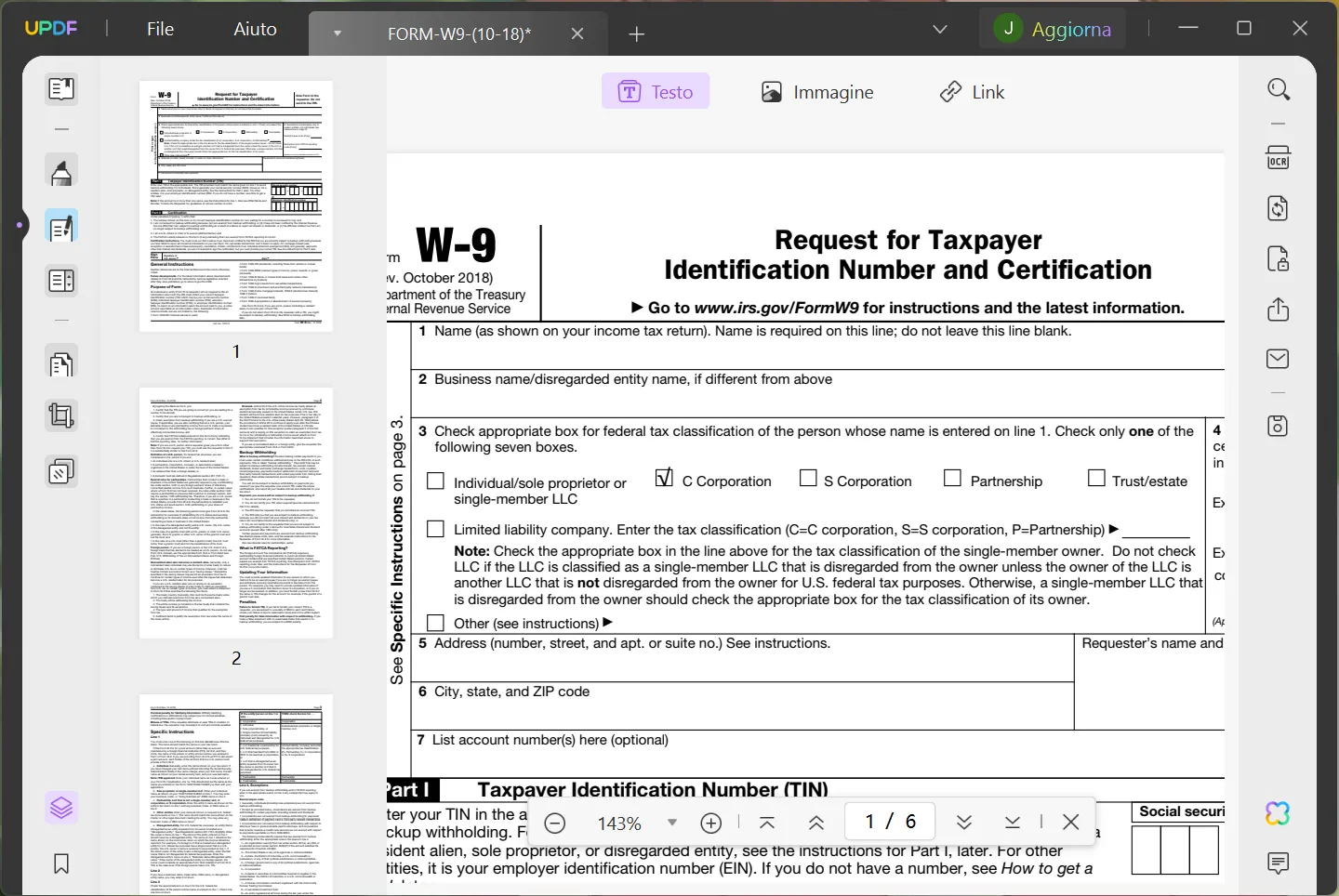Image resolution: width=1339 pixels, height=896 pixels.
Task: Select the highlighter comment tool
Action: pos(61,173)
